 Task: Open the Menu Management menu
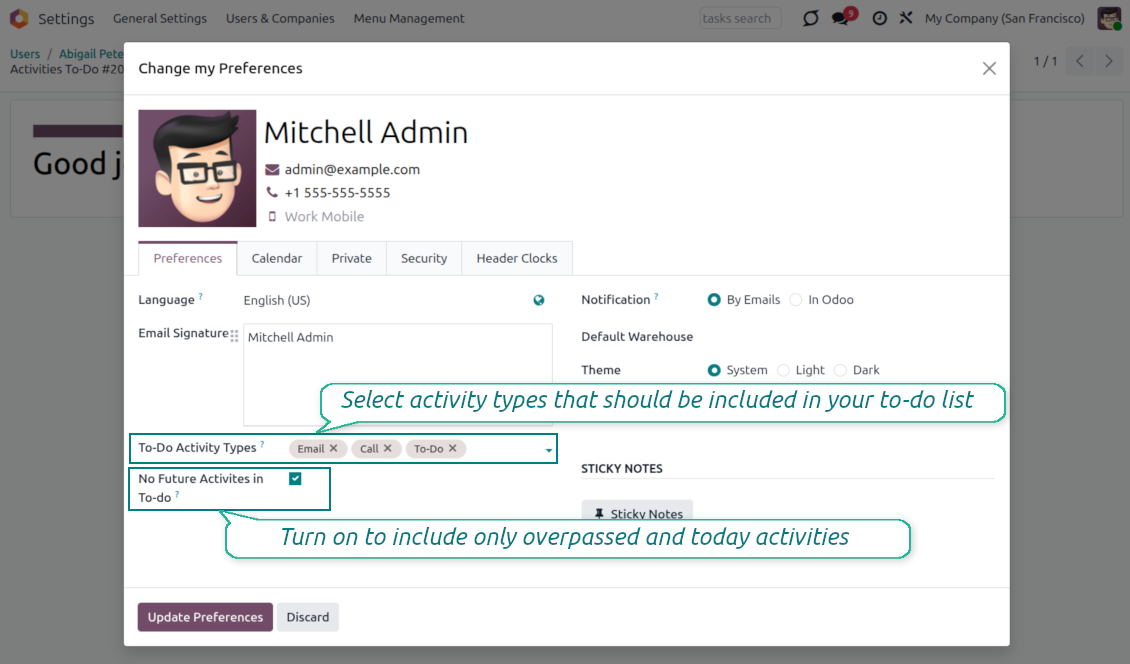click(x=408, y=18)
